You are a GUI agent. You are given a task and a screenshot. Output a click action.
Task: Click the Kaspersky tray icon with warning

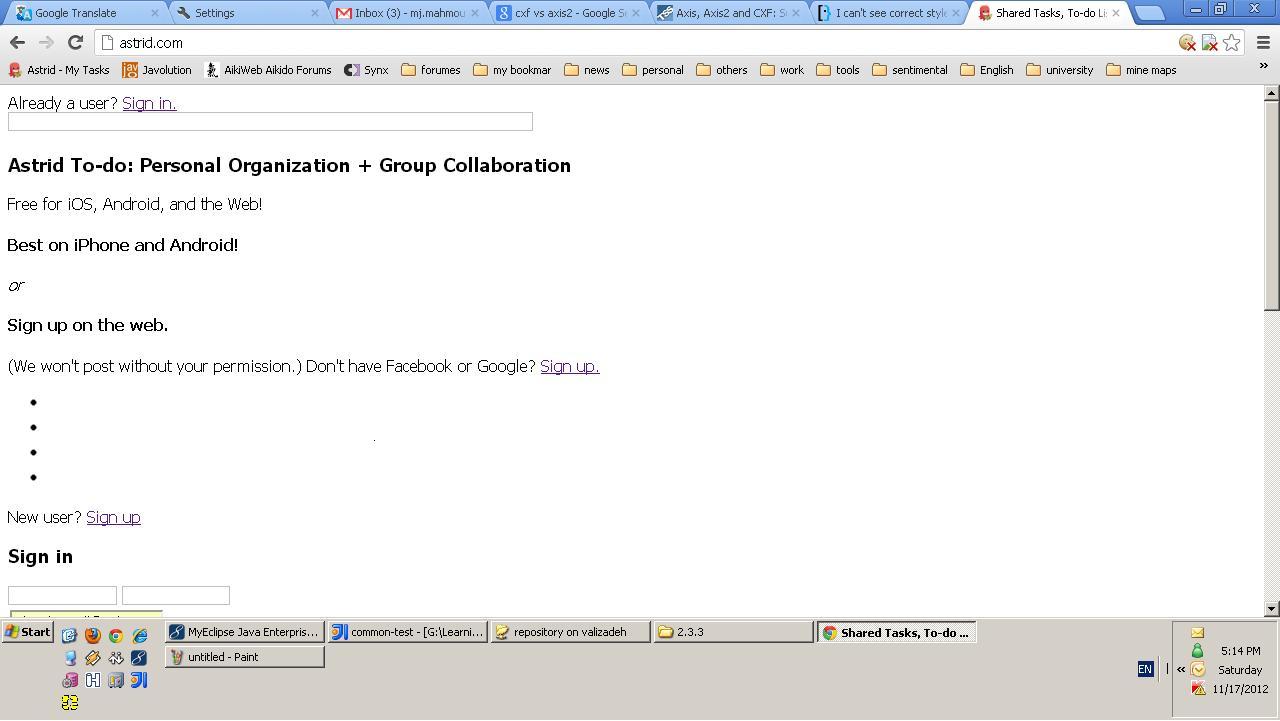click(x=1198, y=688)
